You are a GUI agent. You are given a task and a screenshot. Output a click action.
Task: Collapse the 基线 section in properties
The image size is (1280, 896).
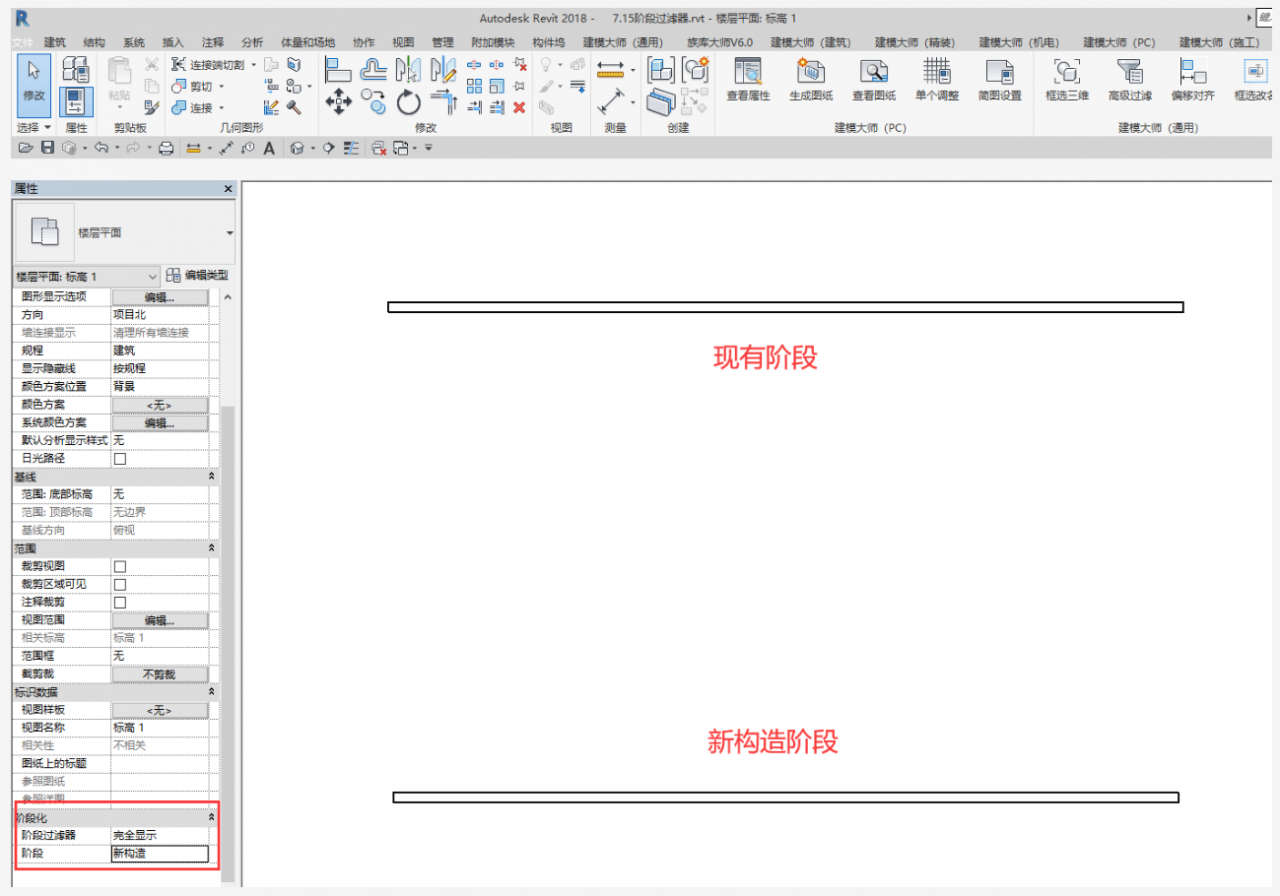pos(211,478)
